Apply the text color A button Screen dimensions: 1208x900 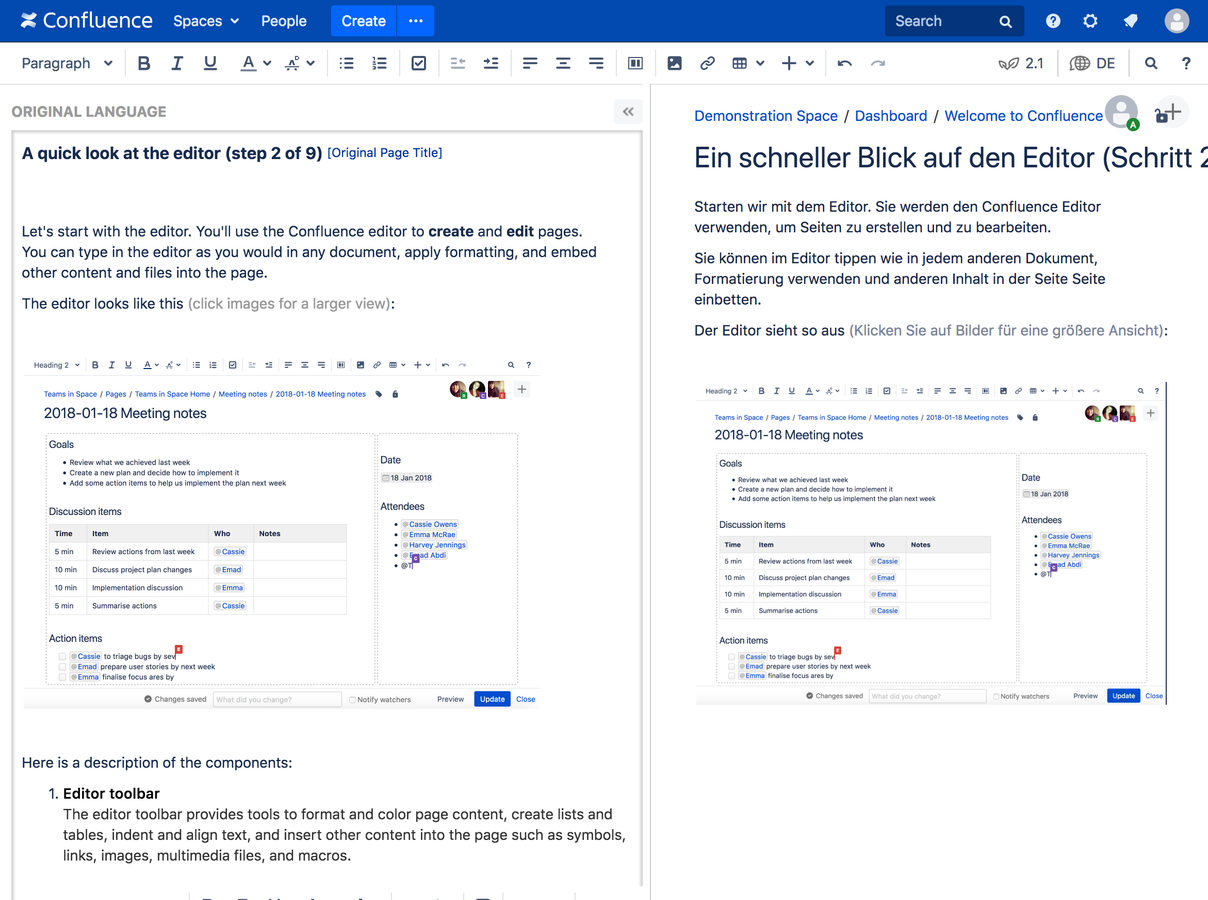point(248,63)
